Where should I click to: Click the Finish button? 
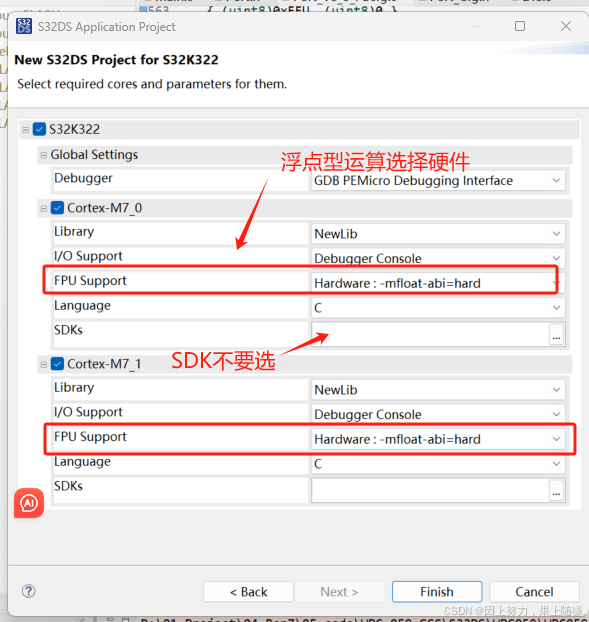click(x=437, y=592)
